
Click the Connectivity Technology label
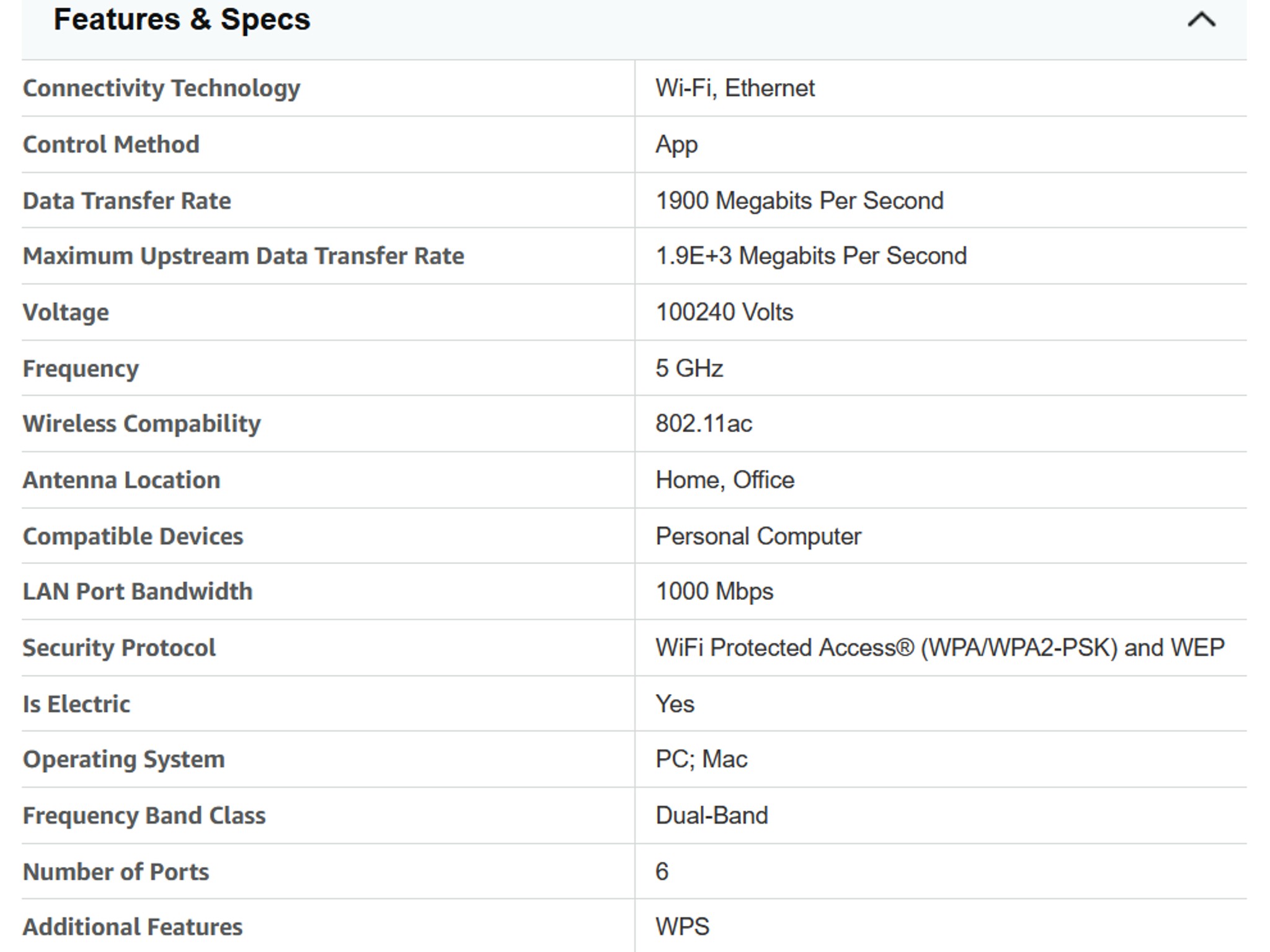pyautogui.click(x=161, y=88)
